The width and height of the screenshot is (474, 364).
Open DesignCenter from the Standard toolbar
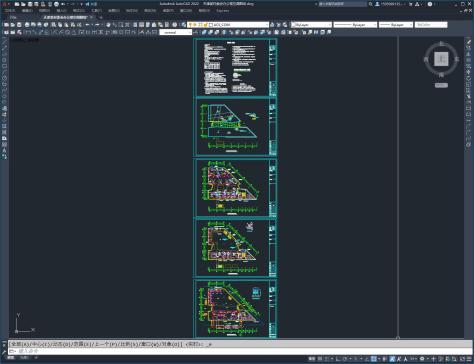[x=141, y=25]
